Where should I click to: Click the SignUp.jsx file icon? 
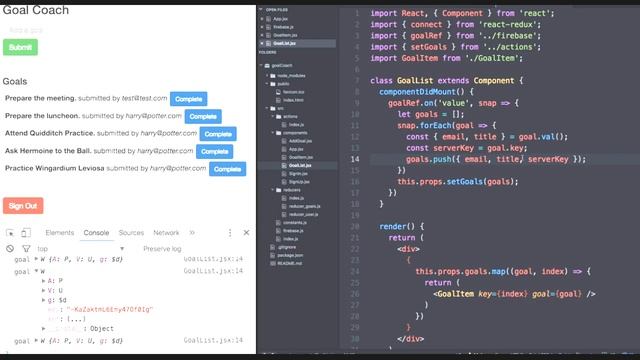[284, 182]
